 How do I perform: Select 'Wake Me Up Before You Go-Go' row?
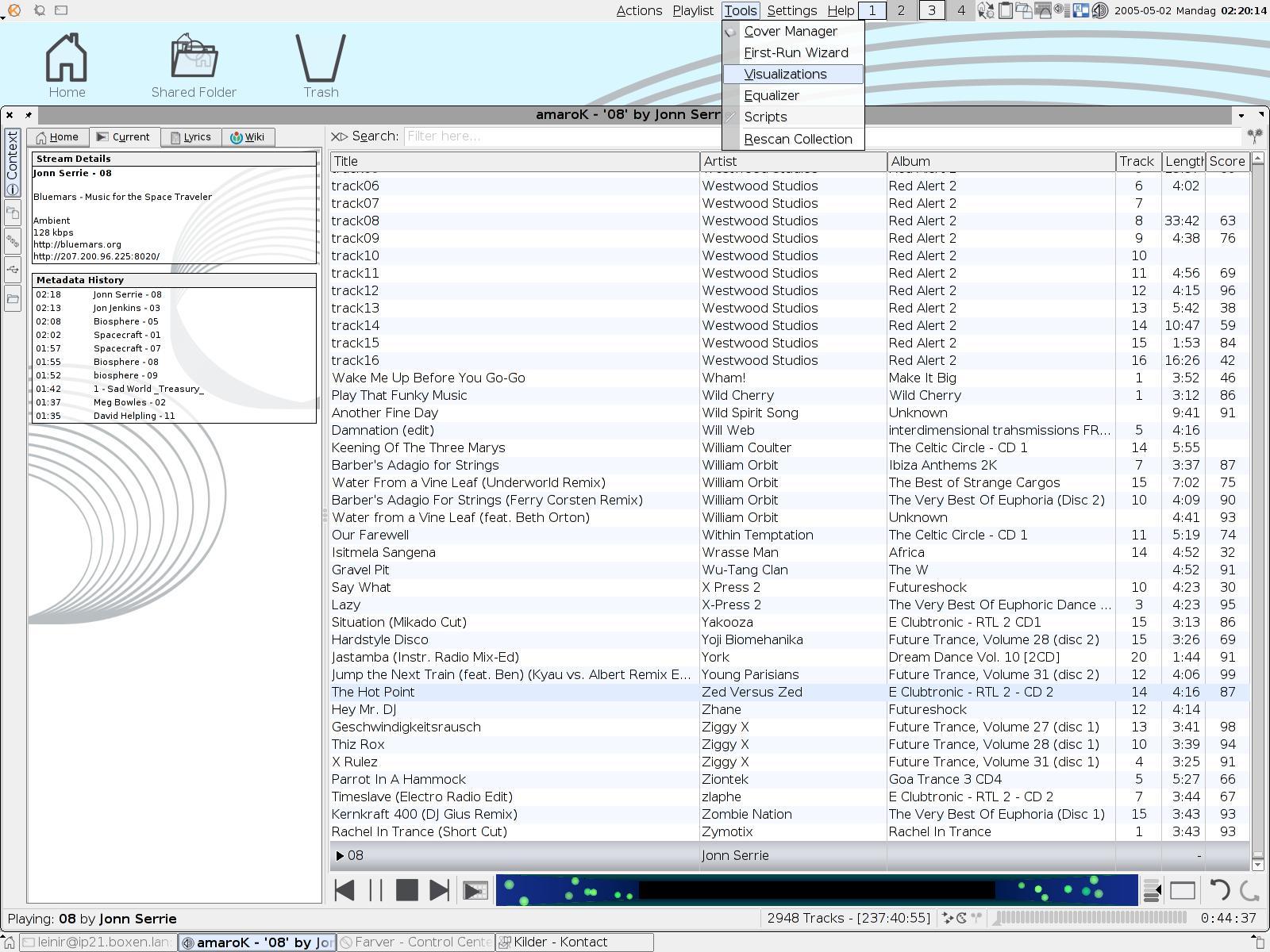[x=789, y=378]
